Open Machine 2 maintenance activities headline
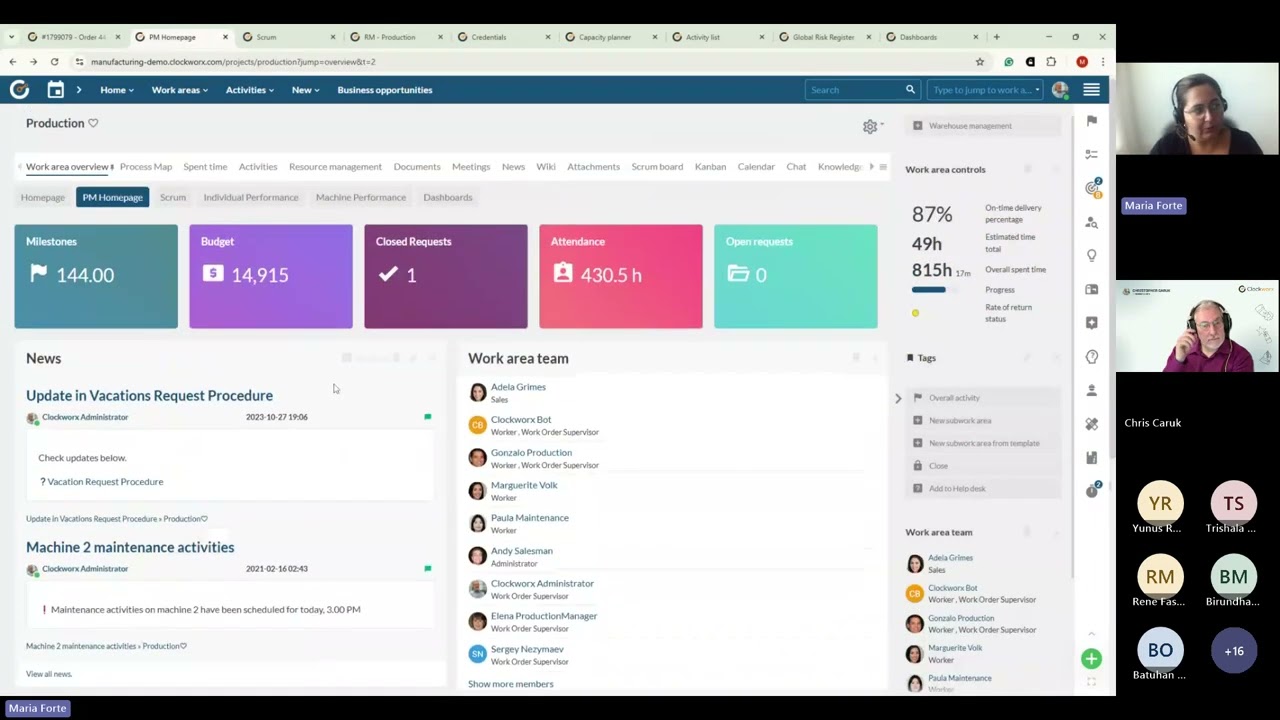 click(x=130, y=548)
